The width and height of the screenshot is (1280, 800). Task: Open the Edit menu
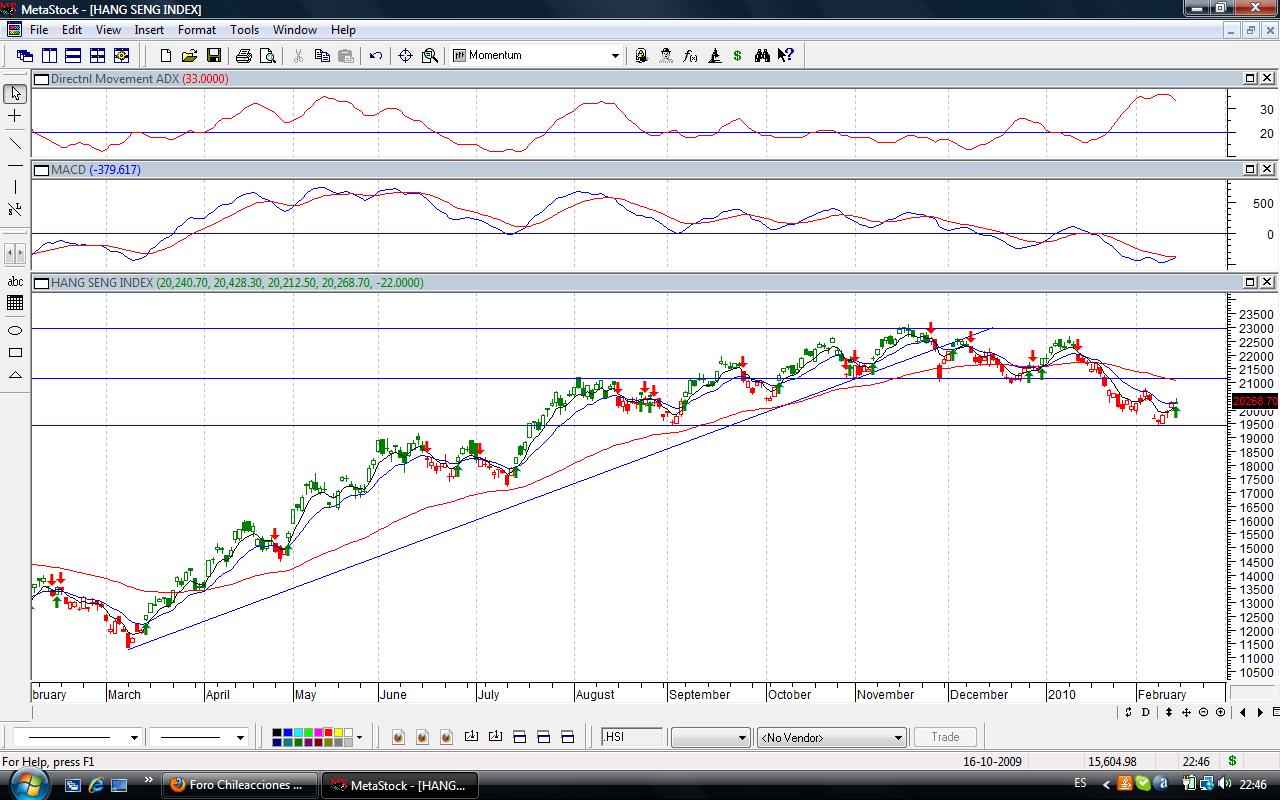coord(71,30)
